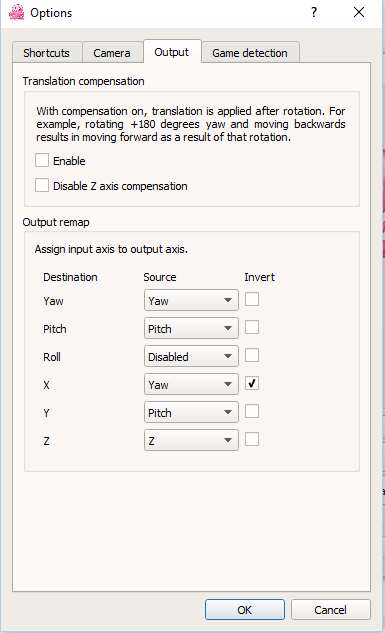Click the question mark help icon
385x633 pixels.
(314, 12)
